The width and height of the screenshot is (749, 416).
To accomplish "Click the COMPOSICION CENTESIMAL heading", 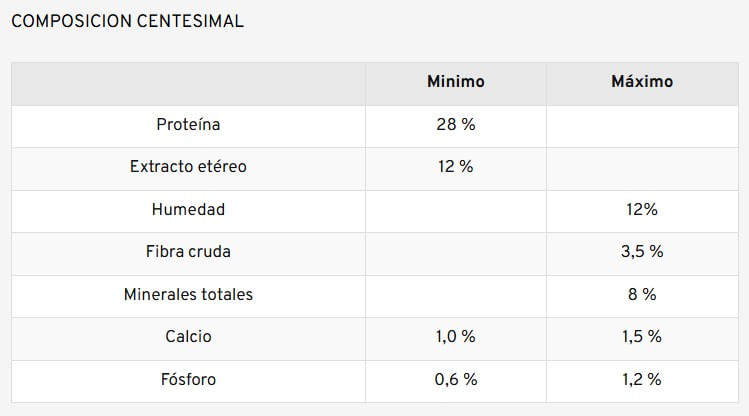I will 127,21.
